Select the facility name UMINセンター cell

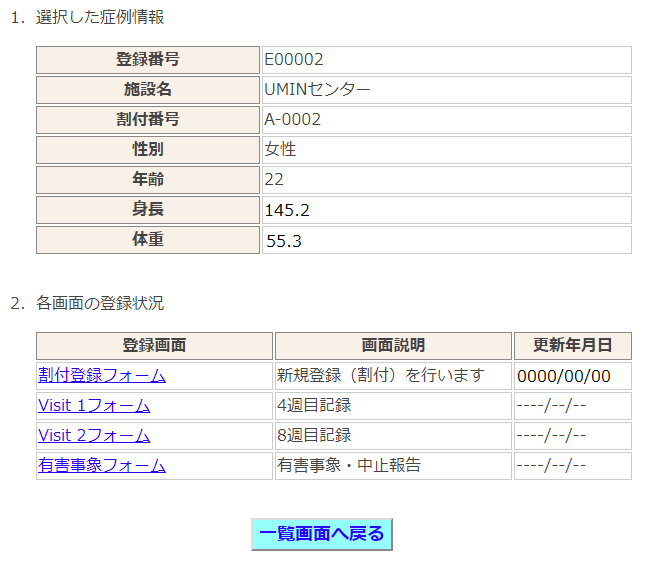317,90
